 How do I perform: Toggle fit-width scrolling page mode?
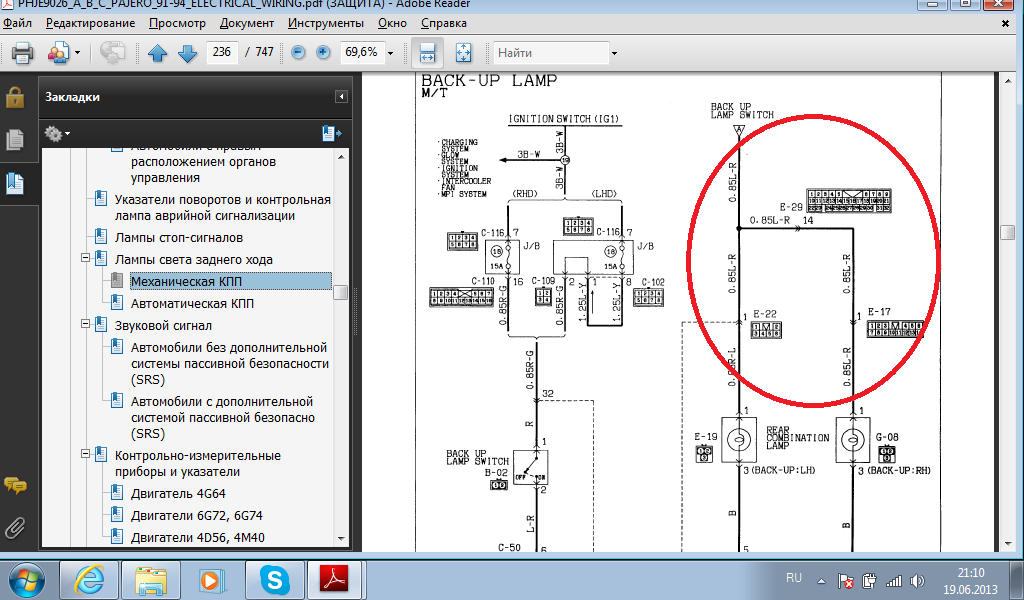tap(427, 53)
